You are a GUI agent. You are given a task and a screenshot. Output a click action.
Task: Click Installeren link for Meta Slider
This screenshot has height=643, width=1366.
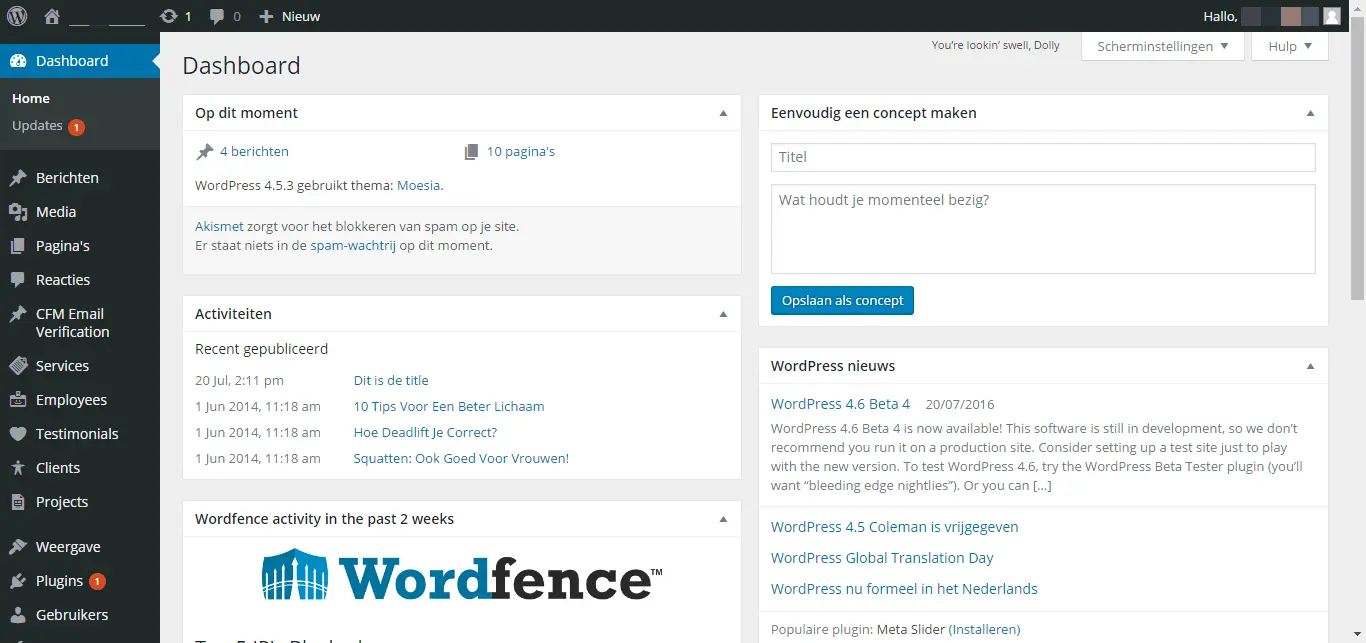click(x=984, y=630)
